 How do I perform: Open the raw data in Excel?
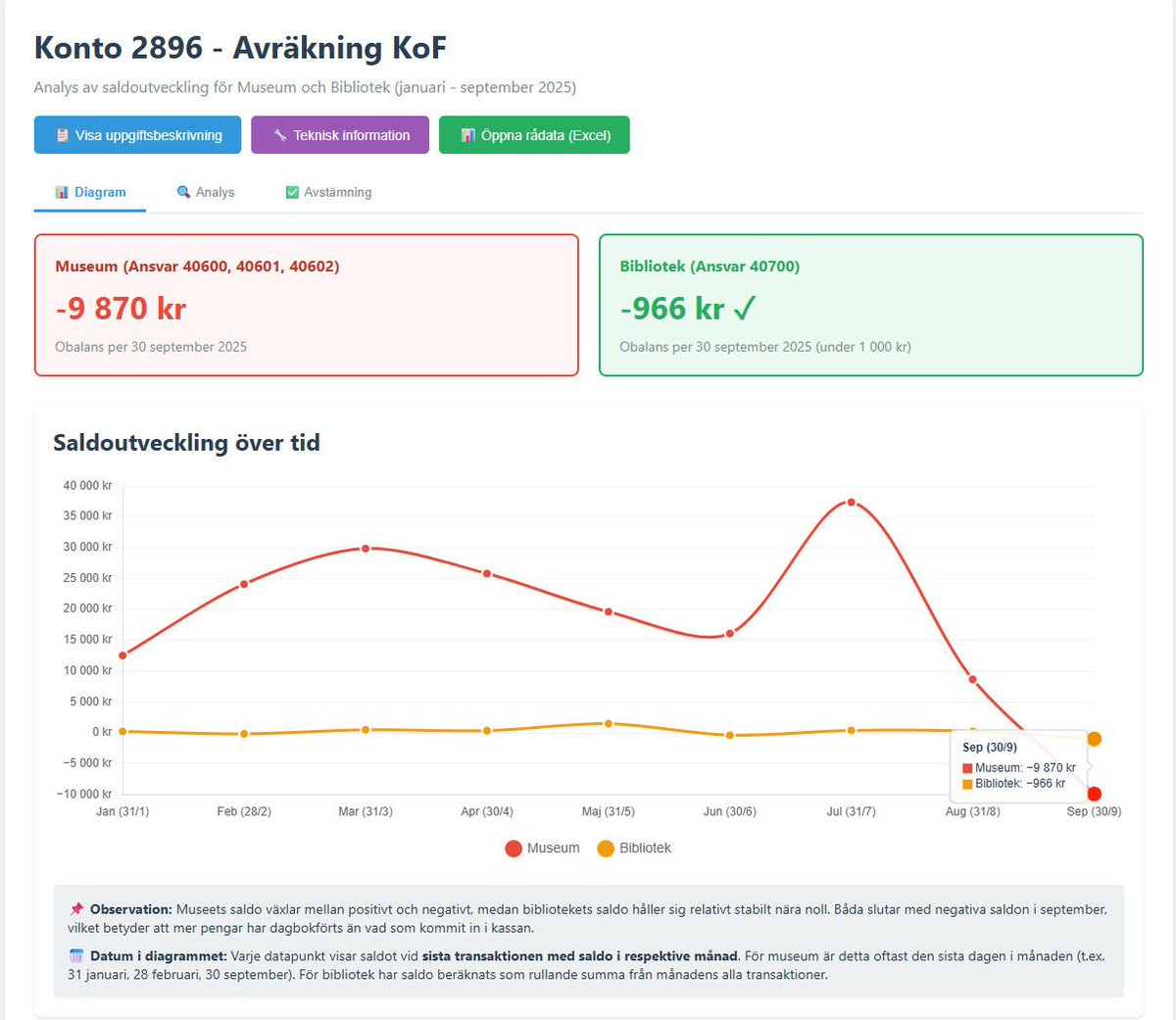pyautogui.click(x=534, y=134)
